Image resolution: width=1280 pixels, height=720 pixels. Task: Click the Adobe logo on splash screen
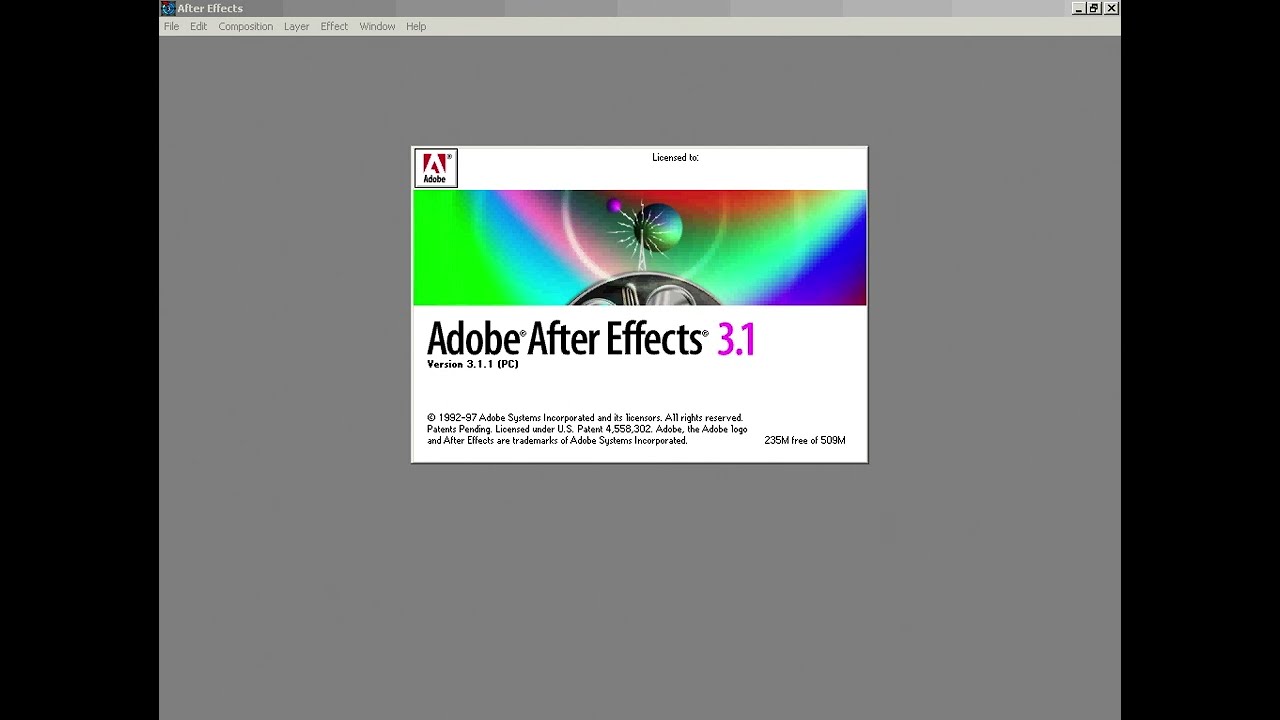[x=436, y=168]
